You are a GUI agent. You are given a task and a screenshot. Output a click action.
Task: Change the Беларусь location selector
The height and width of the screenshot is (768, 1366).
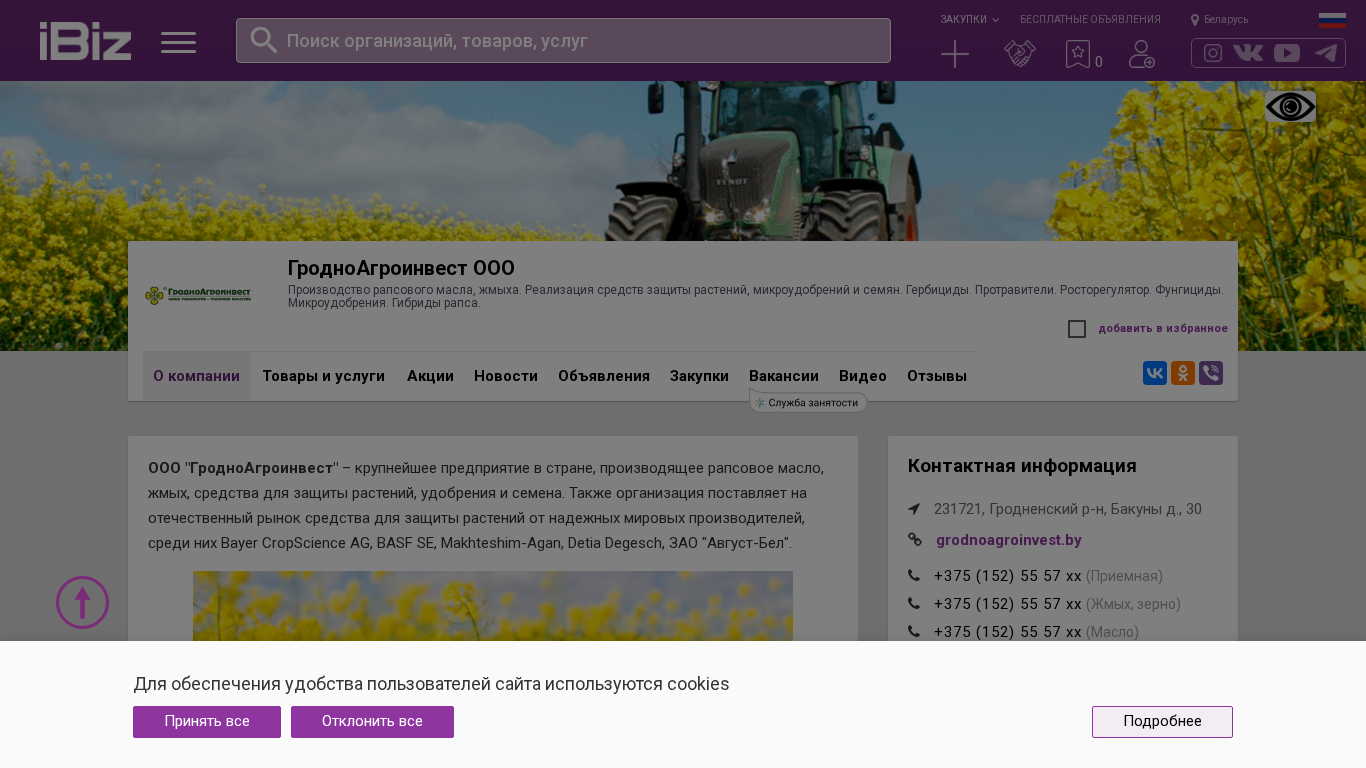coord(1219,20)
